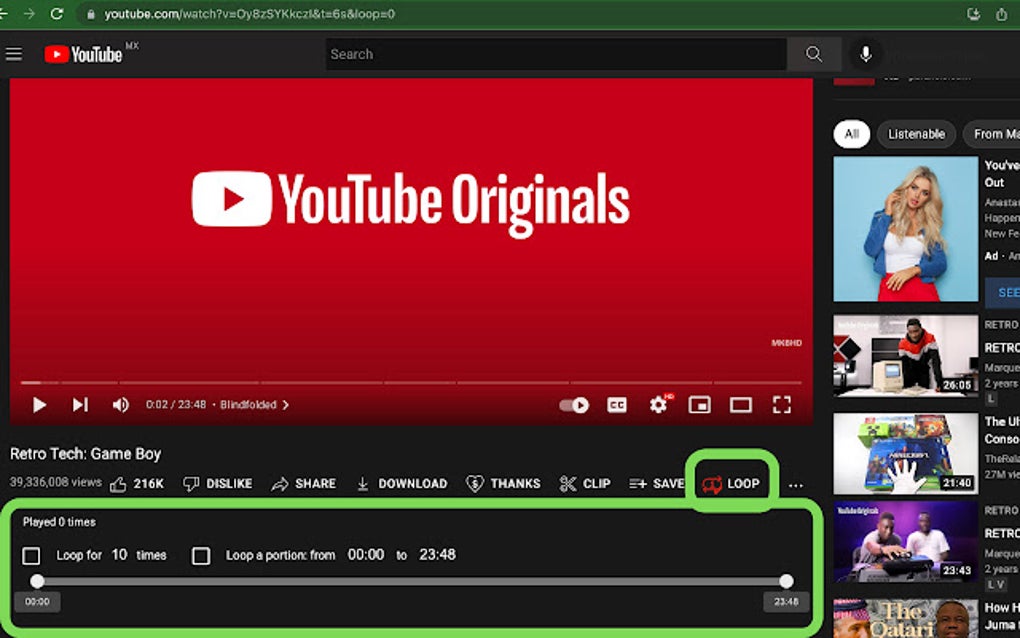Open the Qatari video thumbnail
1020x638 pixels.
point(906,618)
